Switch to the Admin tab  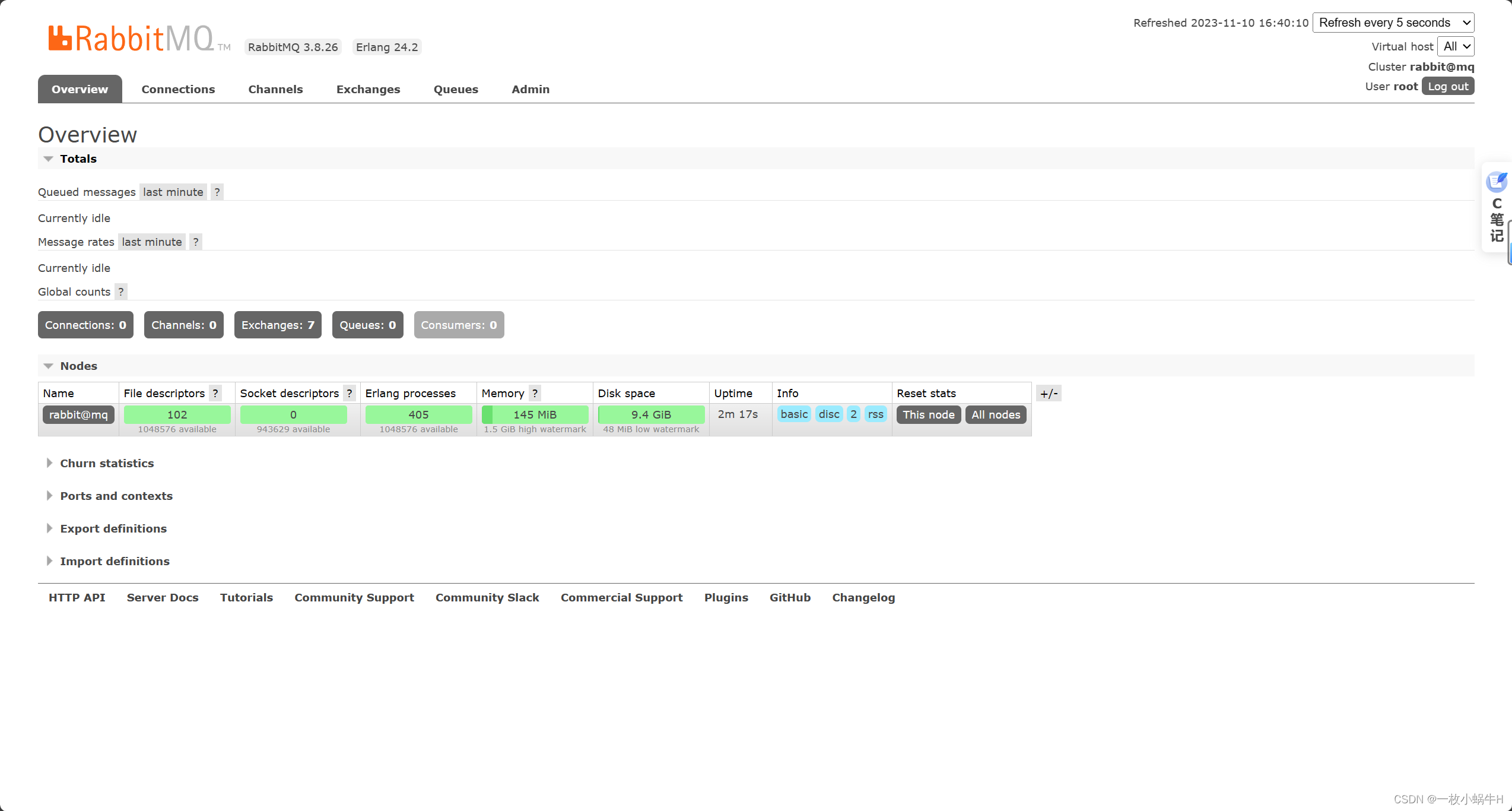pyautogui.click(x=531, y=89)
